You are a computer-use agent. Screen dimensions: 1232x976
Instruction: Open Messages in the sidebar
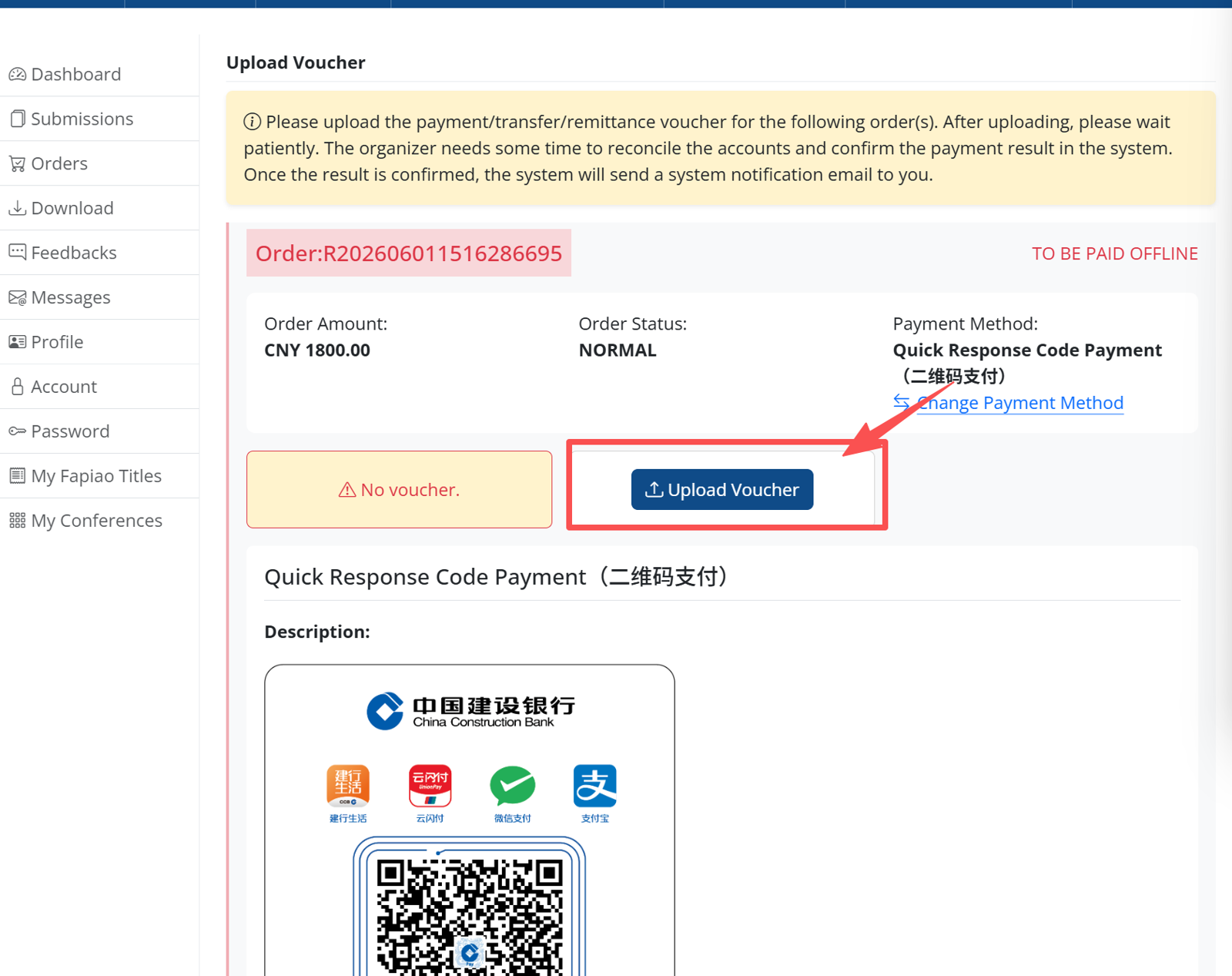pyautogui.click(x=99, y=297)
